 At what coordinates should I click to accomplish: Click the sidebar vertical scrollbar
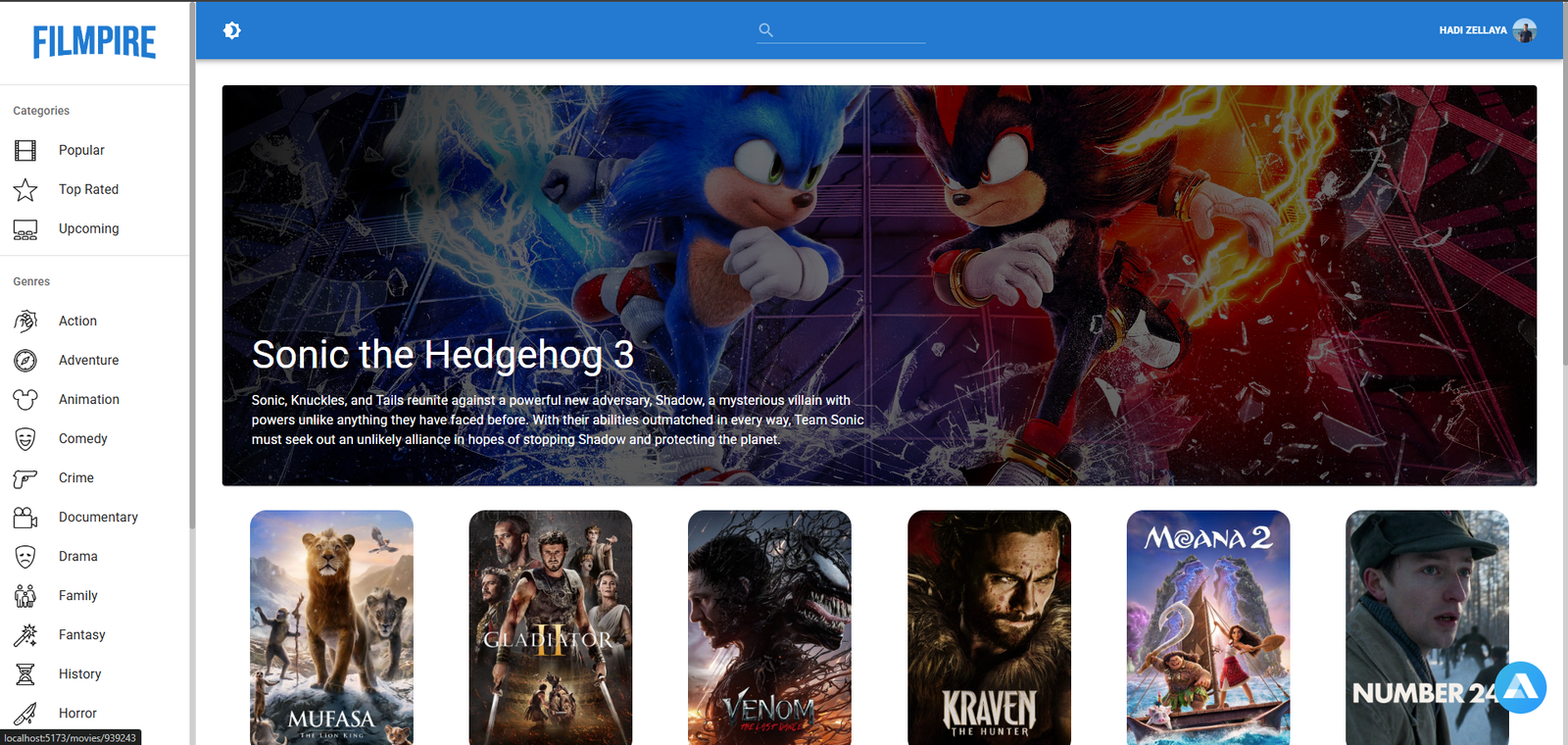[x=192, y=294]
